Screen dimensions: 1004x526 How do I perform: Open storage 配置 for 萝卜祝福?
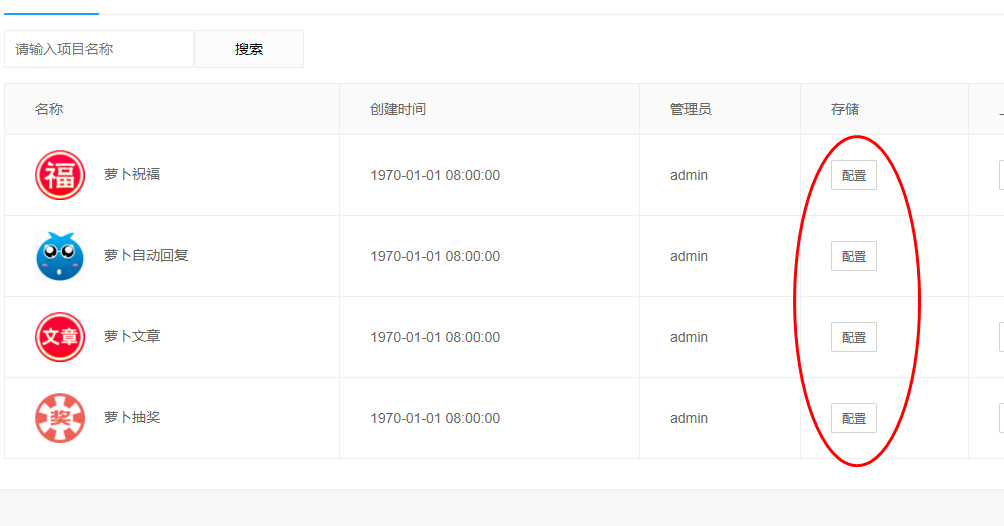[x=854, y=175]
